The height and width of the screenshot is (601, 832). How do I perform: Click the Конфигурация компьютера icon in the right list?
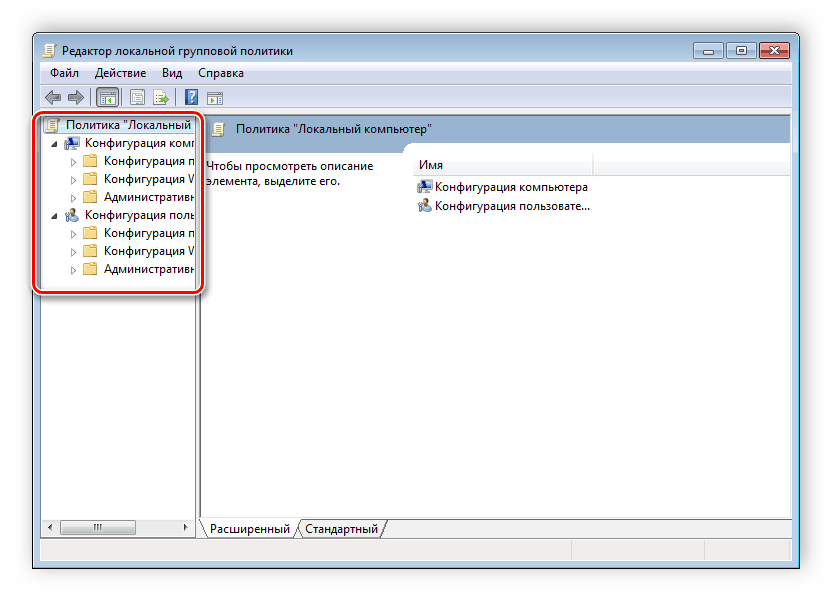tap(425, 187)
